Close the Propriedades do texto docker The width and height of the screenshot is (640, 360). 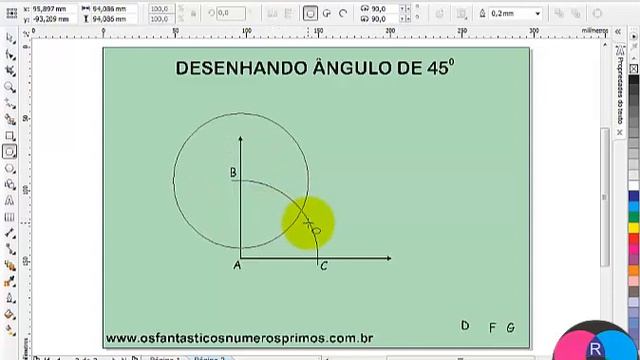[x=620, y=132]
